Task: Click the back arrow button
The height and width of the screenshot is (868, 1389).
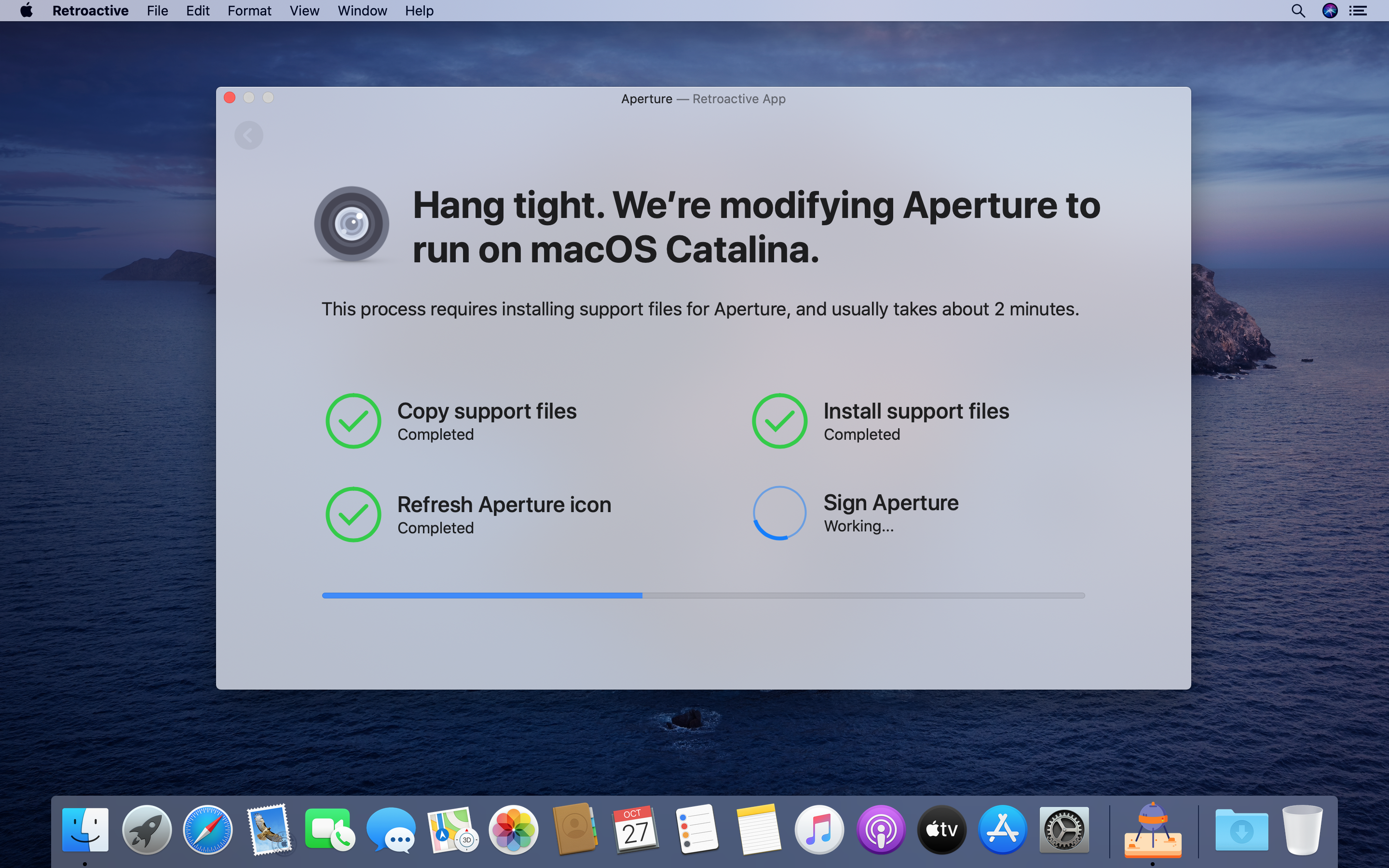Action: pos(248,136)
